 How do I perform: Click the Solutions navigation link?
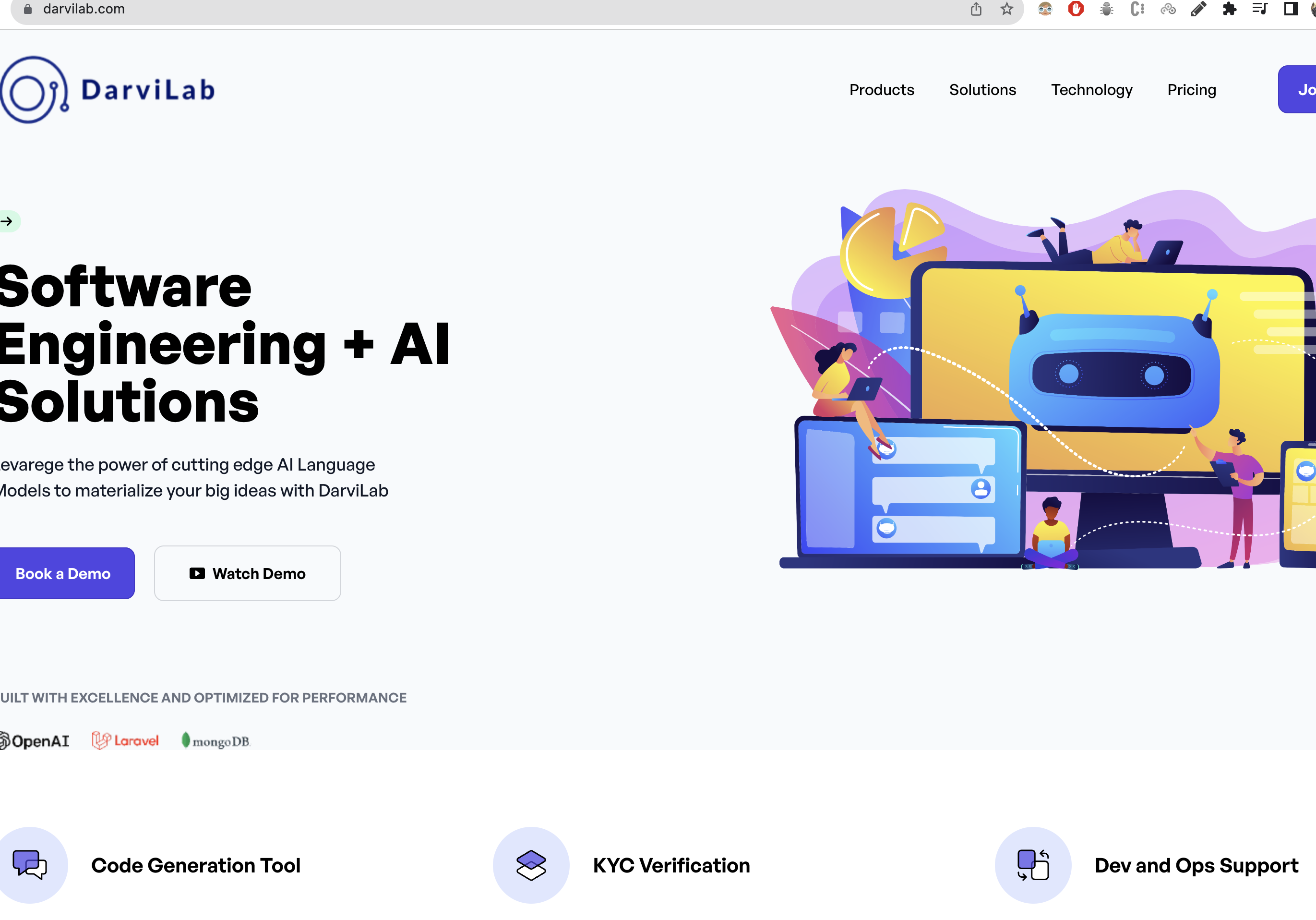click(x=982, y=90)
